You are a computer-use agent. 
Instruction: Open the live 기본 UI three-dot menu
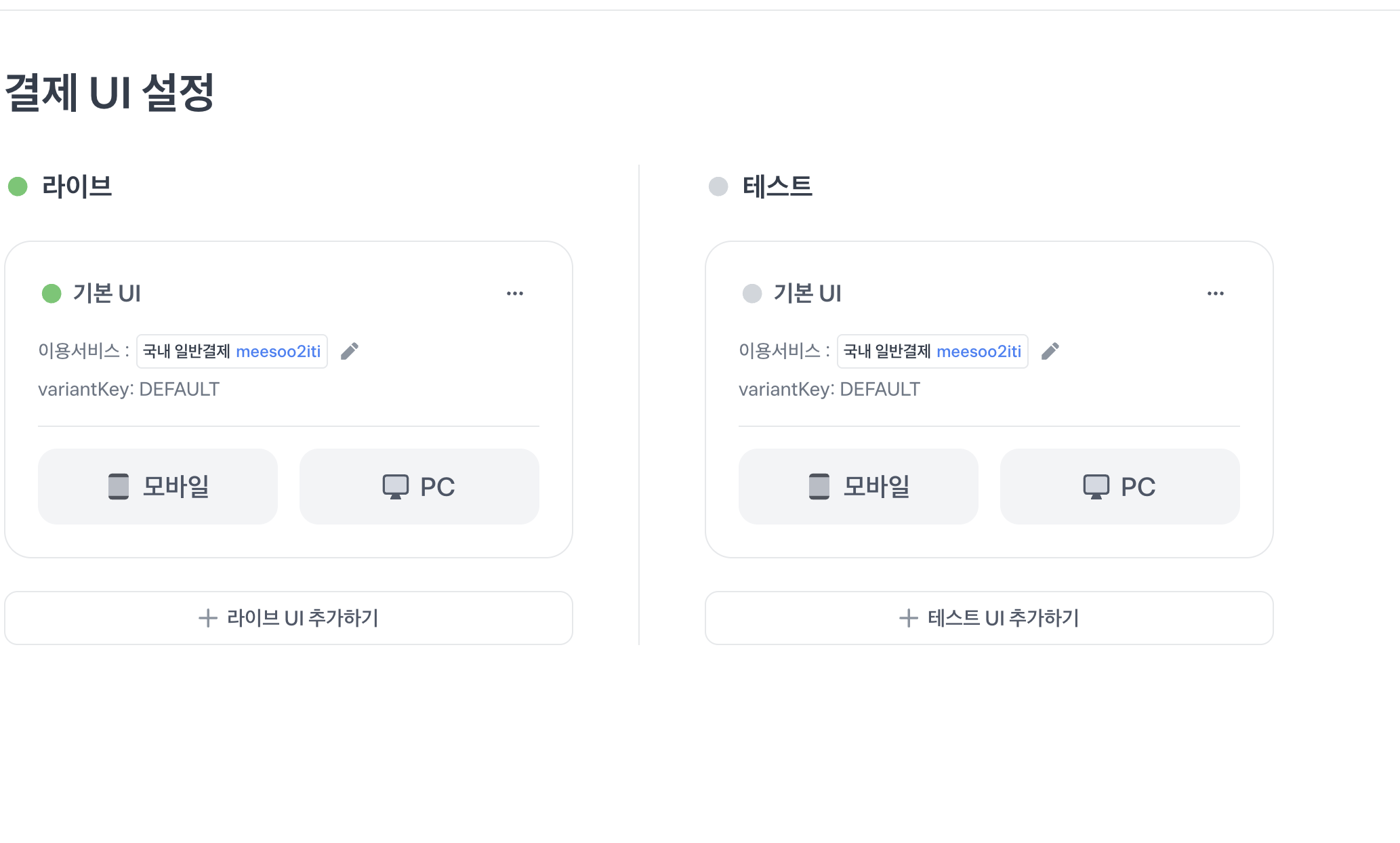point(515,293)
